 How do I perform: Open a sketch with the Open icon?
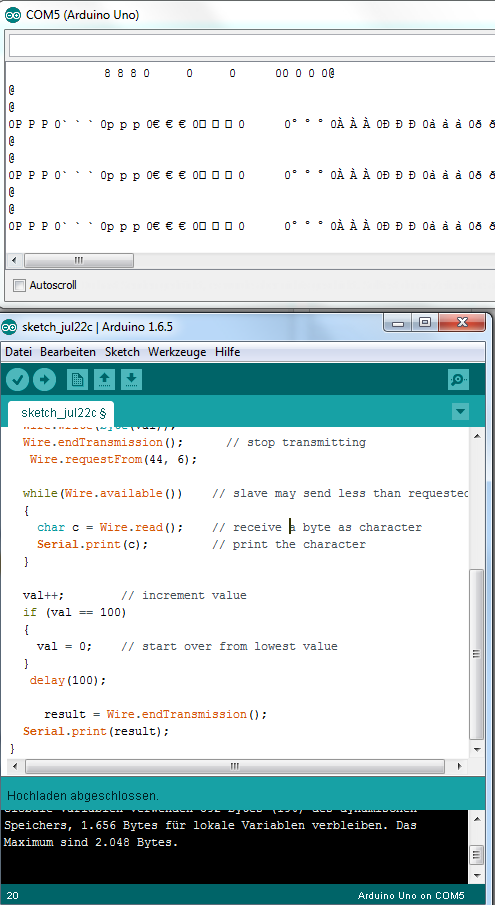coord(104,380)
